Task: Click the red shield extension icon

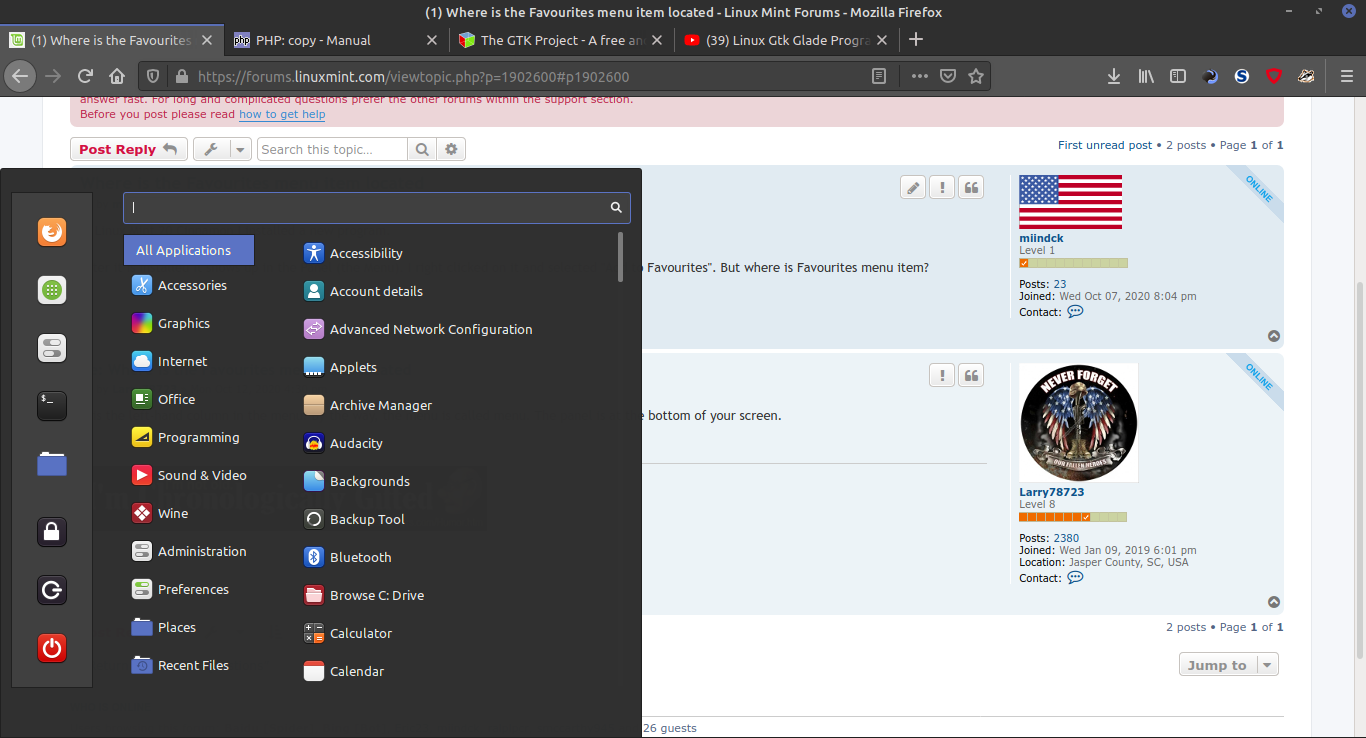Action: 1274,76
